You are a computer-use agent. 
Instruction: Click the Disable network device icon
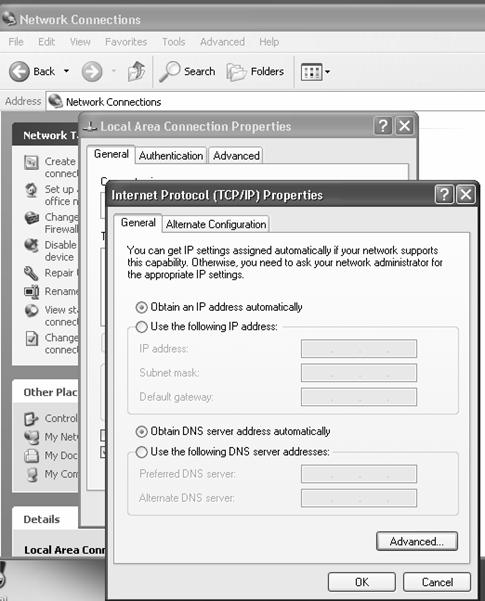click(x=31, y=246)
